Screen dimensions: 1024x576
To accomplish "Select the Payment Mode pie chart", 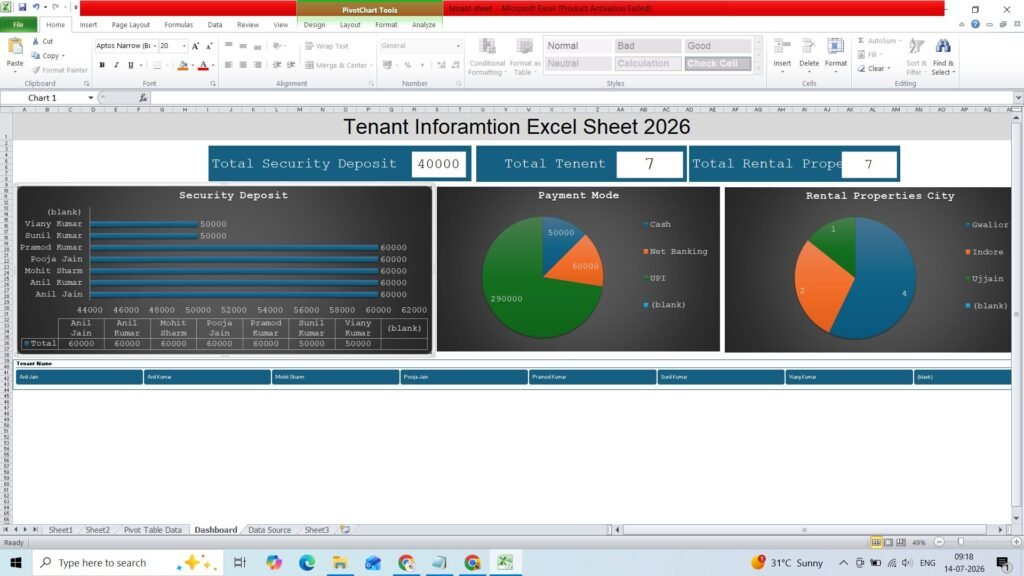I will point(542,278).
